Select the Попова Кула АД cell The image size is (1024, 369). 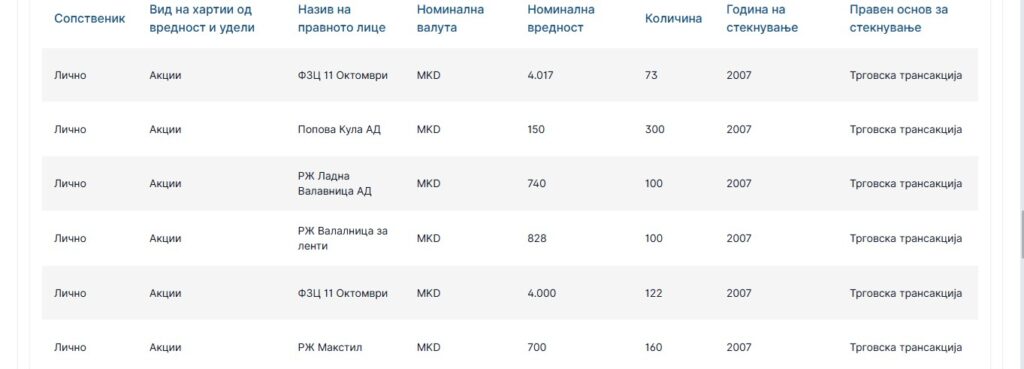339,129
